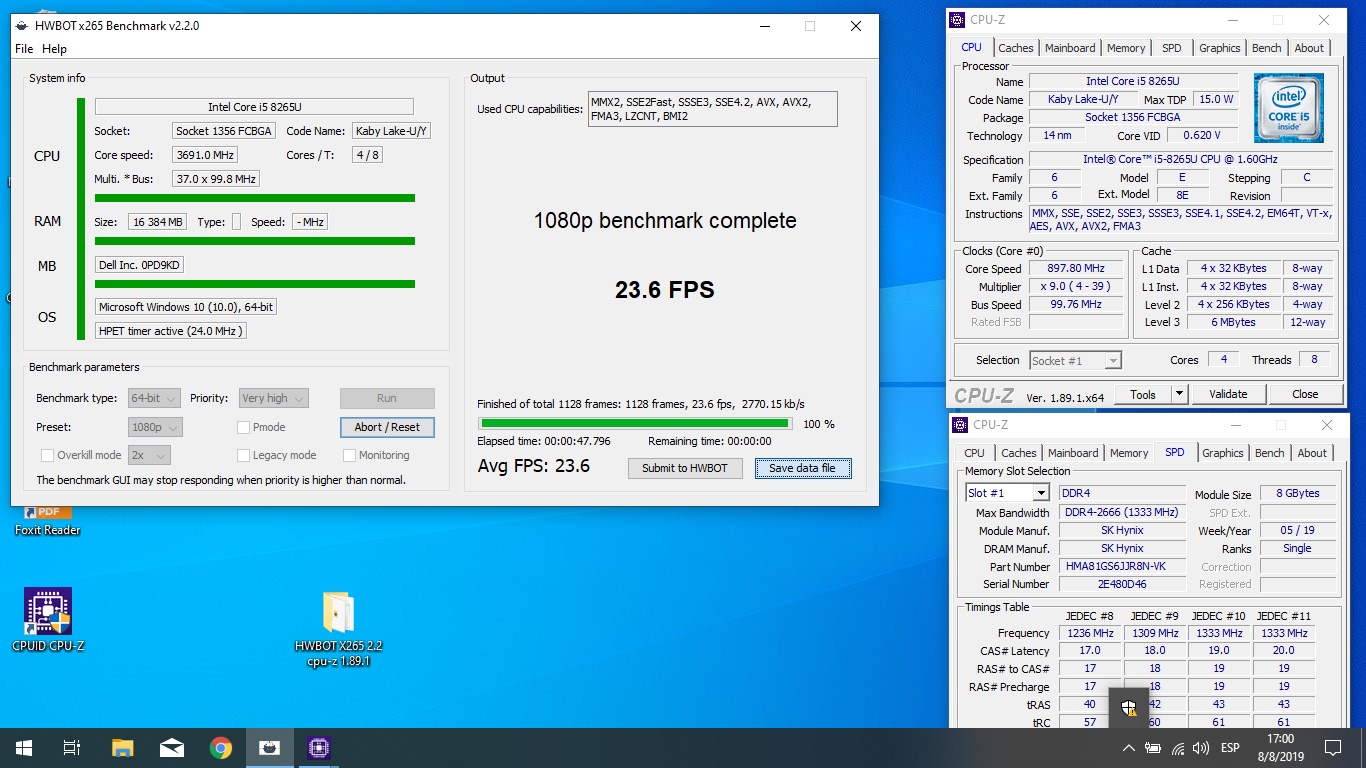Open the File menu in HWBOT
The height and width of the screenshot is (768, 1366).
[x=24, y=49]
